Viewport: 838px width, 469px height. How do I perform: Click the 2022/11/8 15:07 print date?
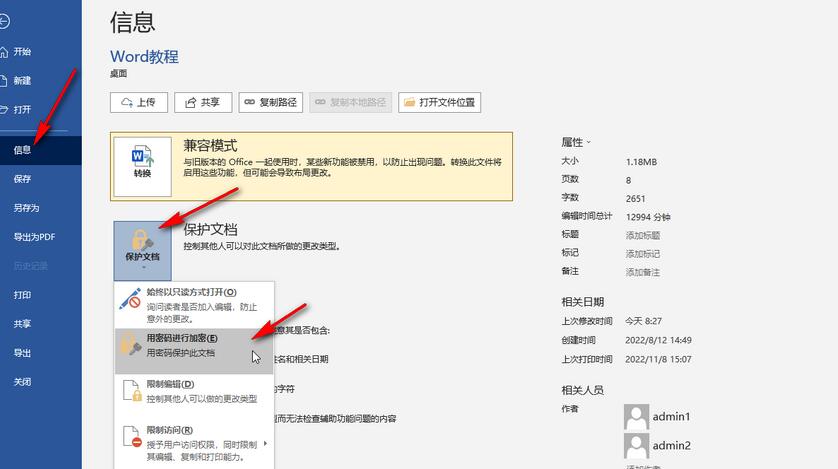[x=658, y=359]
